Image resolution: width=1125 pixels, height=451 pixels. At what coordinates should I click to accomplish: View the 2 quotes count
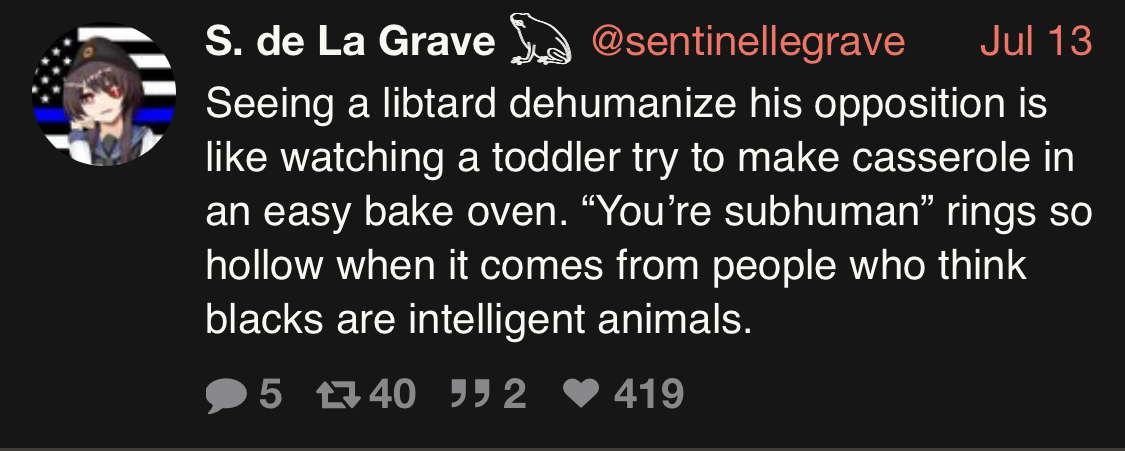click(x=513, y=395)
